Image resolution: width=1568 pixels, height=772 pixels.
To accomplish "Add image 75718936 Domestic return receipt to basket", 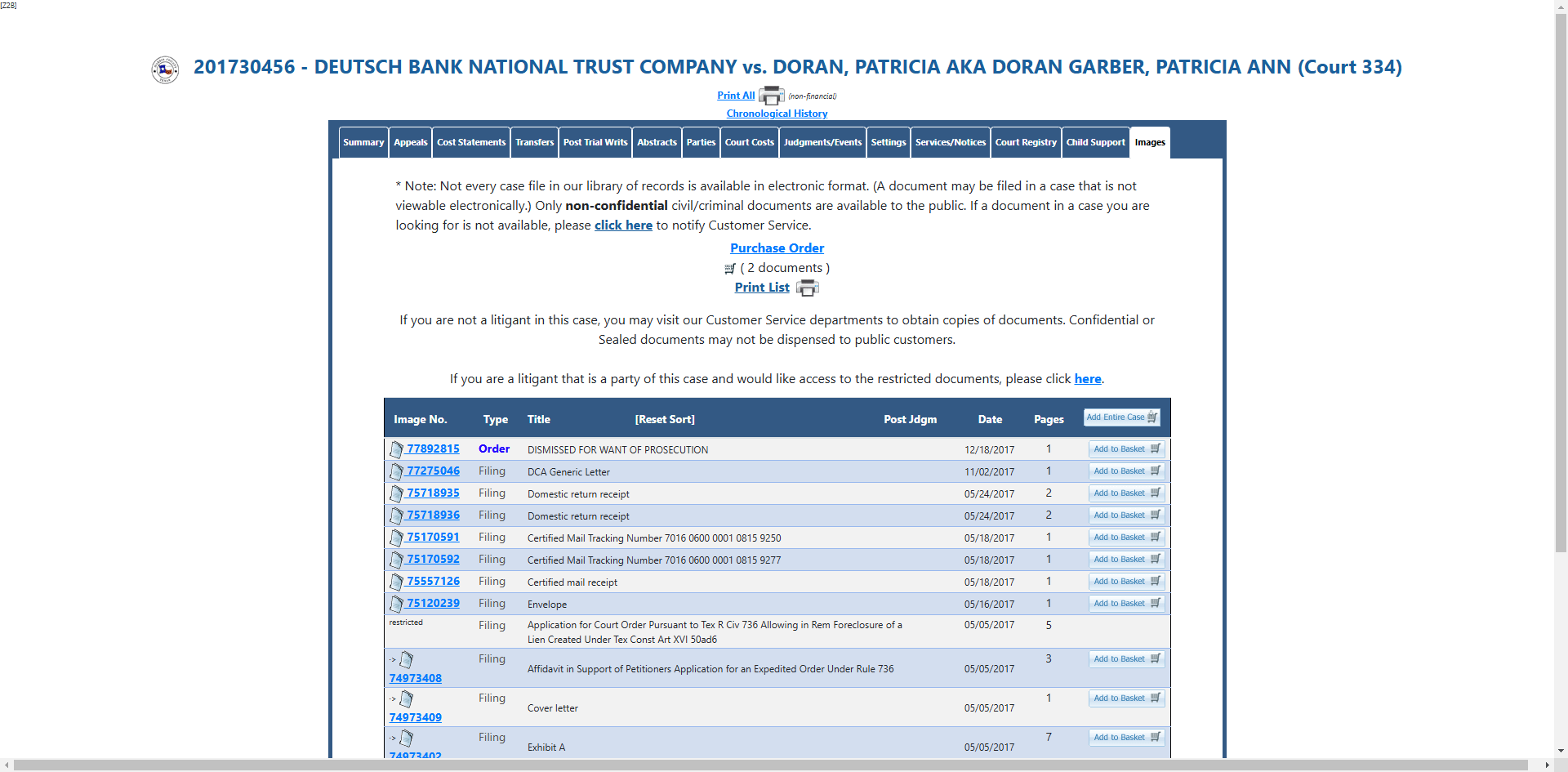I will [x=1126, y=515].
